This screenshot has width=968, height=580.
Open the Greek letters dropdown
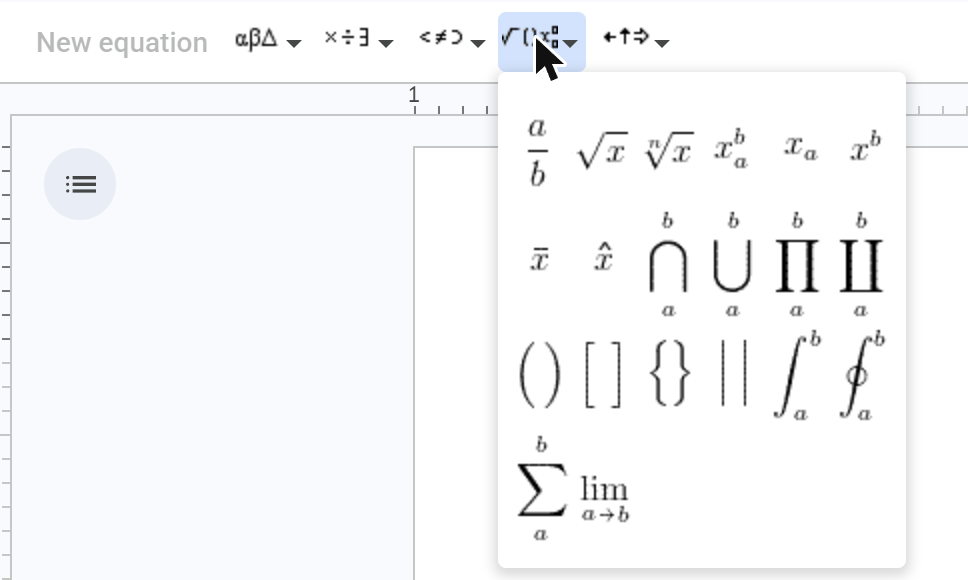268,40
